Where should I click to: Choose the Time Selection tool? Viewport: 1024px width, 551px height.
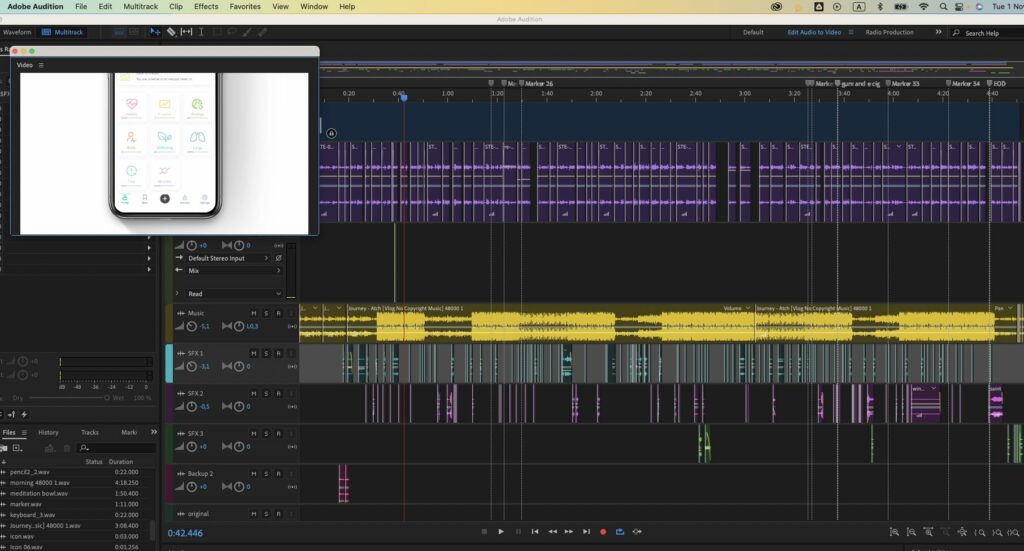click(x=201, y=32)
